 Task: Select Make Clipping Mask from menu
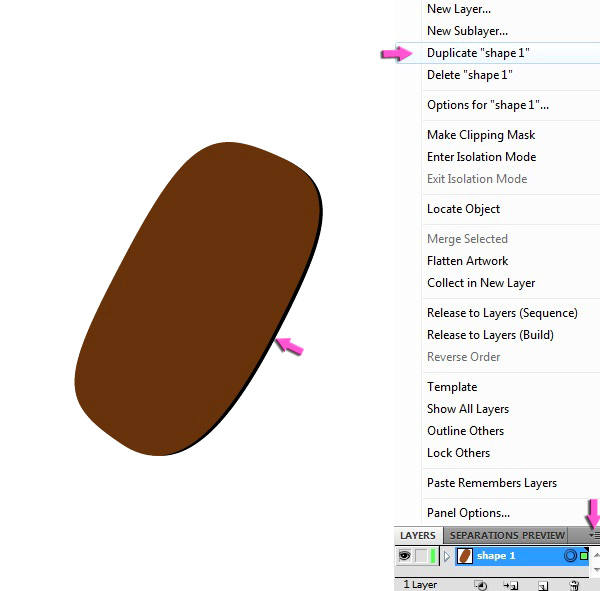[481, 135]
